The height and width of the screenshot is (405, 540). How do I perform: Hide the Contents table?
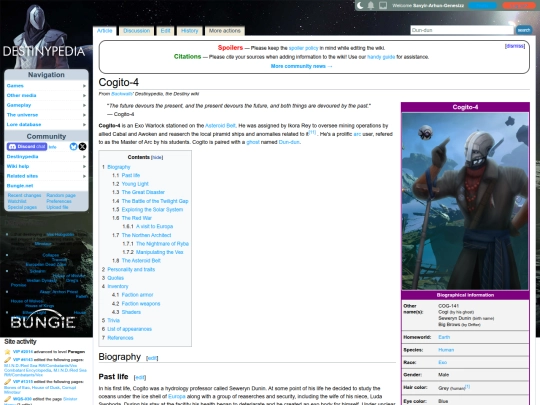tap(157, 157)
